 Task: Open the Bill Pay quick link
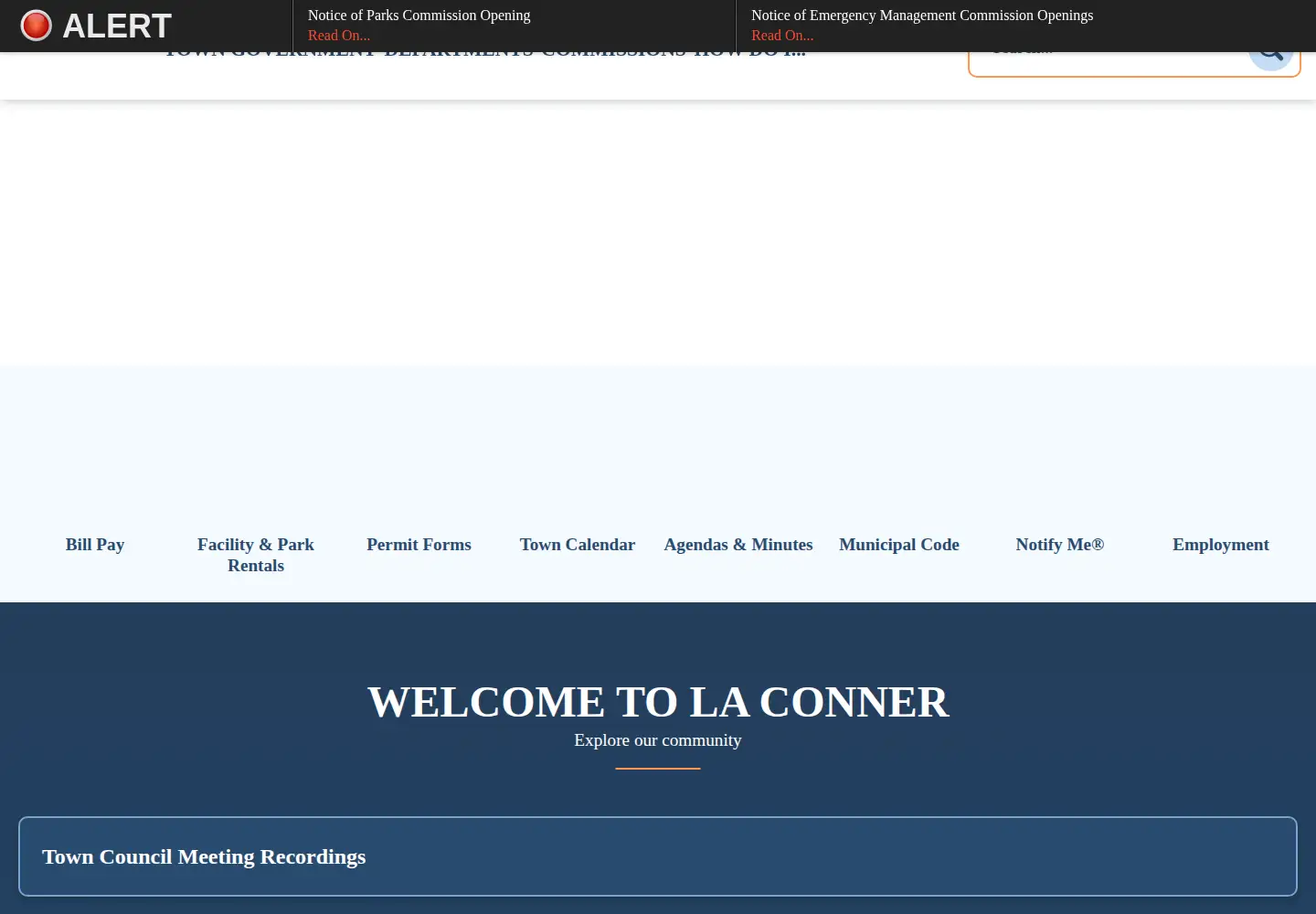(95, 545)
